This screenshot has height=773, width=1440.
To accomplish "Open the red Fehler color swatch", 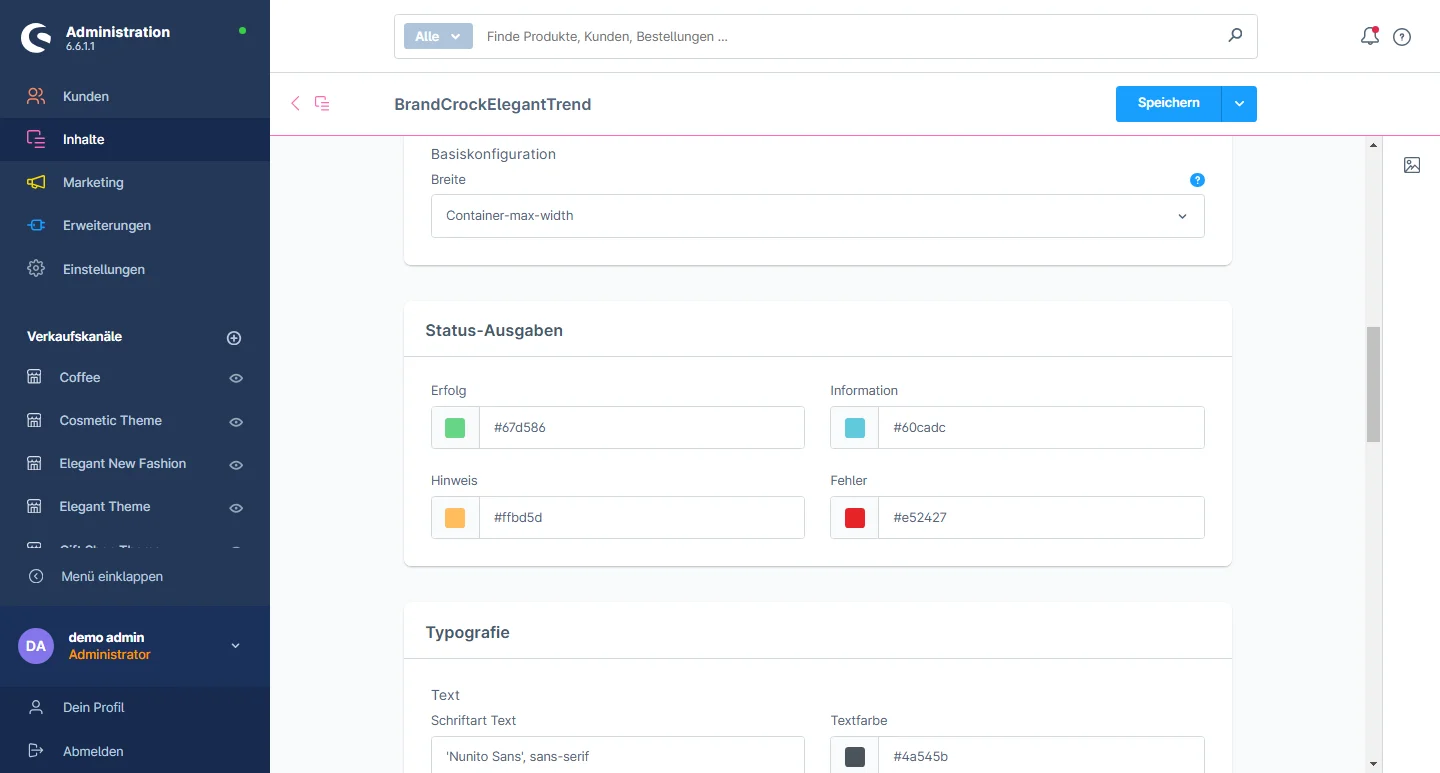I will 854,518.
